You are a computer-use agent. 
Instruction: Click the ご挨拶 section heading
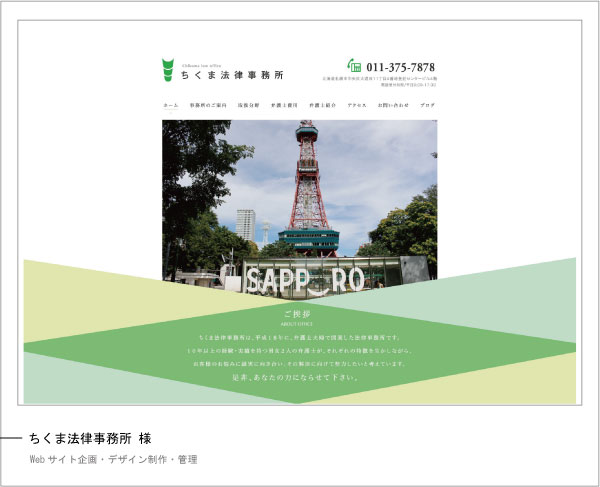298,313
